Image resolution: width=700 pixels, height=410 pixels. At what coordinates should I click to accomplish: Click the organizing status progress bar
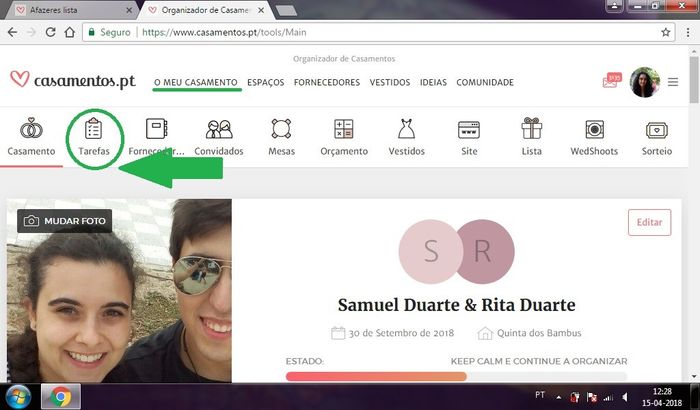455,377
